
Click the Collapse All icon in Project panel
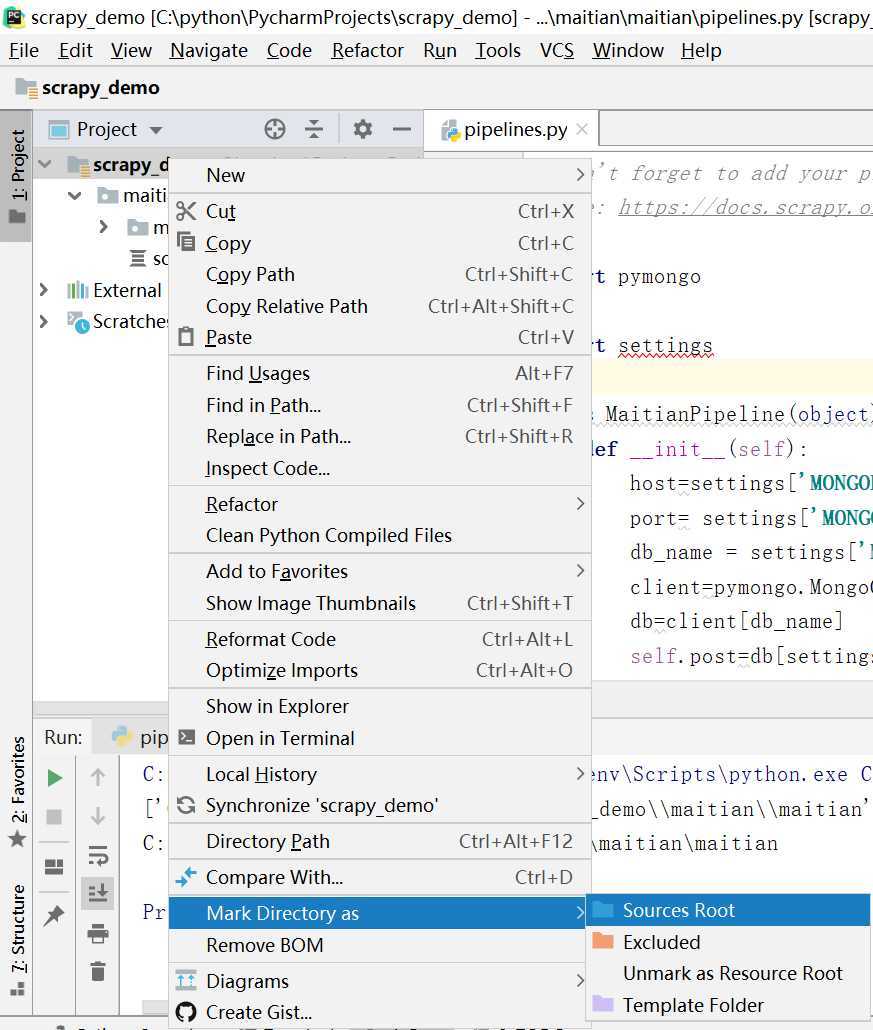314,129
